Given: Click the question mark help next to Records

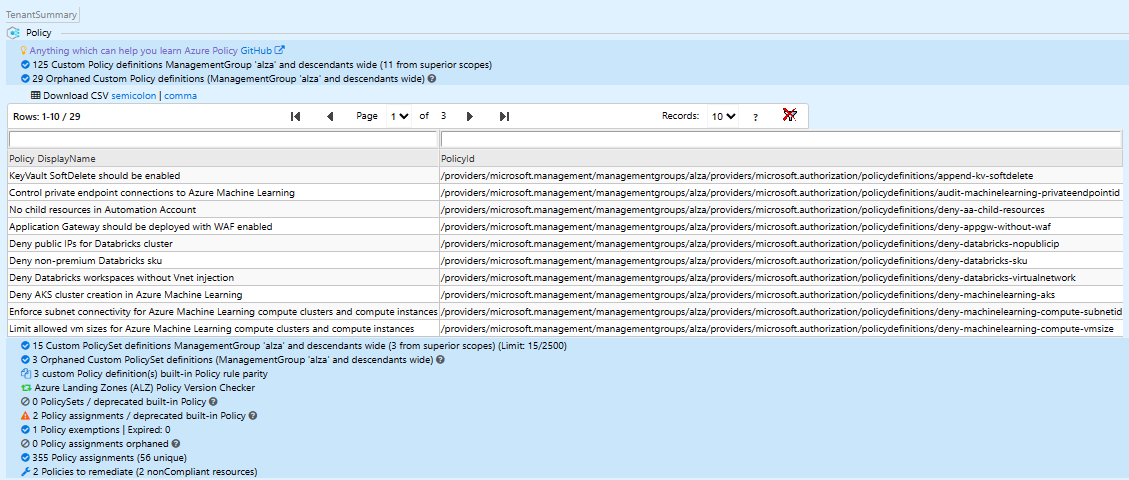Looking at the screenshot, I should [755, 117].
